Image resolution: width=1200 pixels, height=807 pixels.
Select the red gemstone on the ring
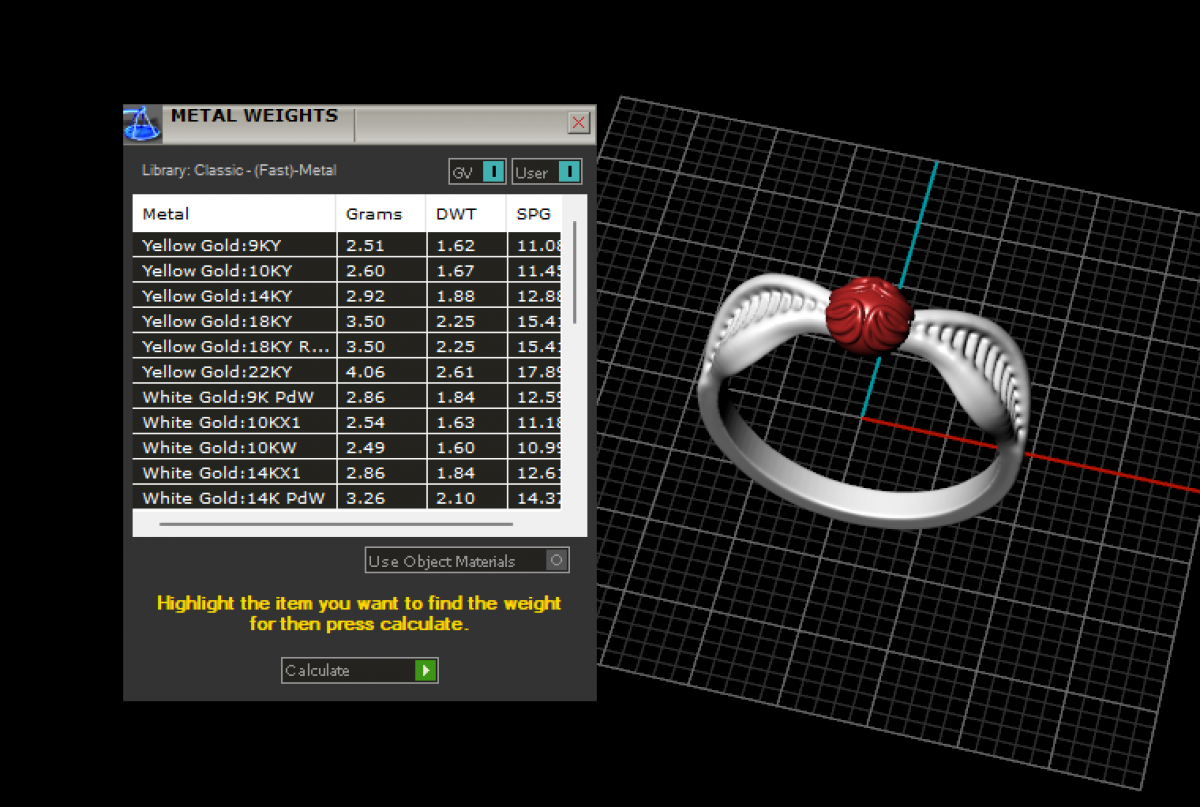867,313
